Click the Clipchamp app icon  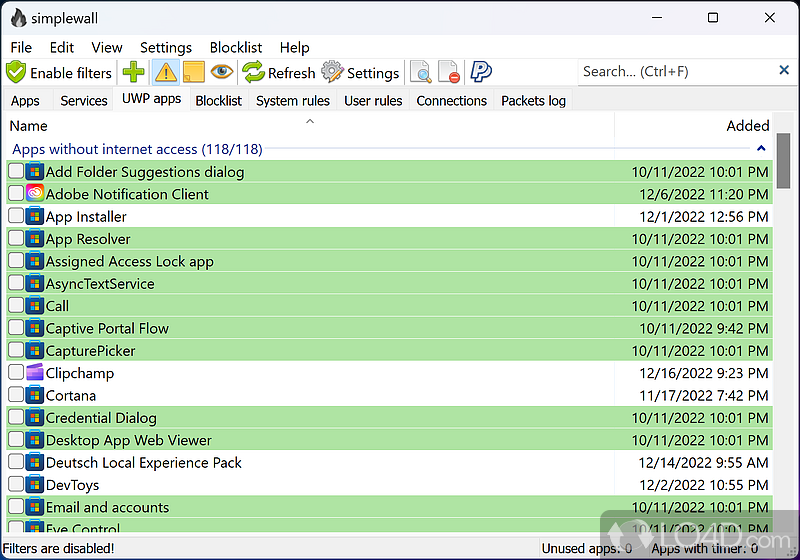[x=35, y=372]
